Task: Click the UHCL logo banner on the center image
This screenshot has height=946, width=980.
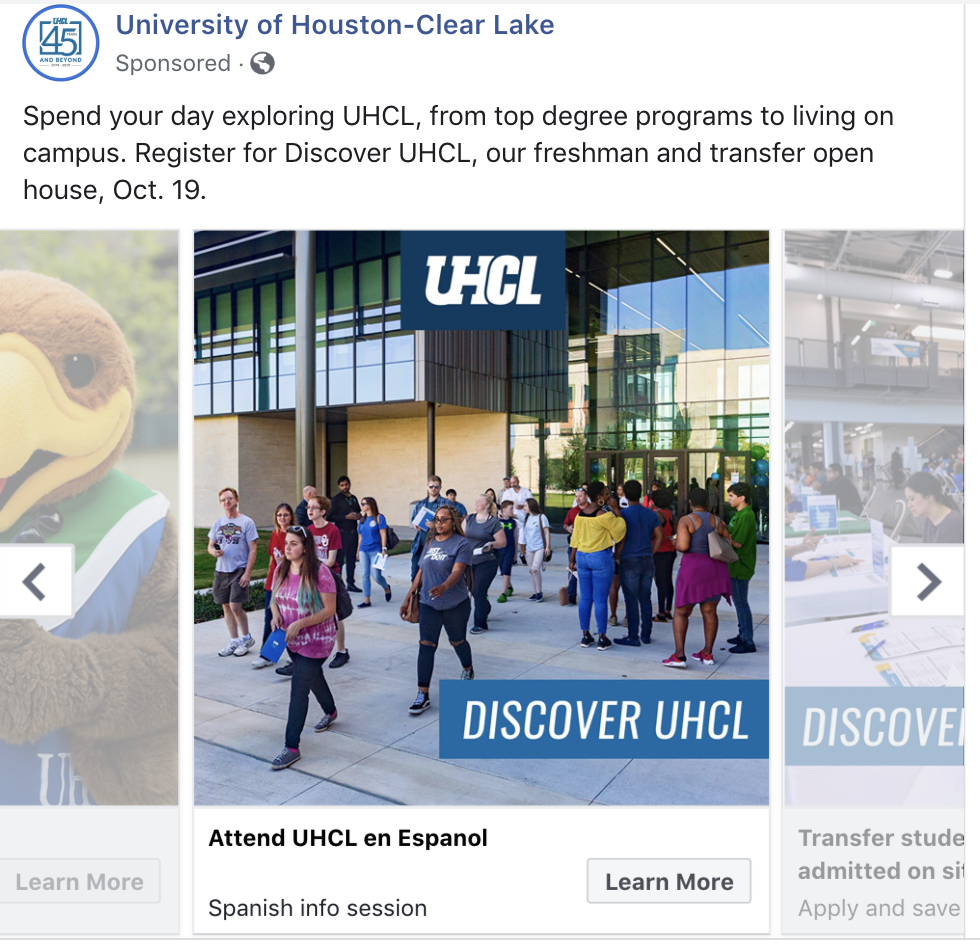Action: tap(482, 280)
